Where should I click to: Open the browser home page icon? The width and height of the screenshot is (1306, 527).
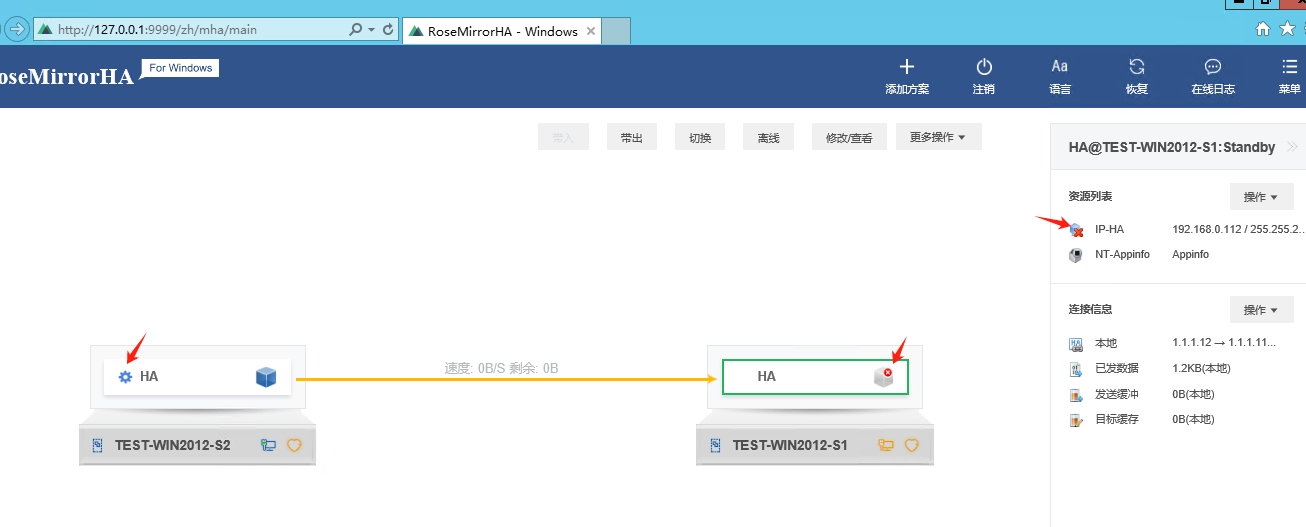tap(1264, 29)
